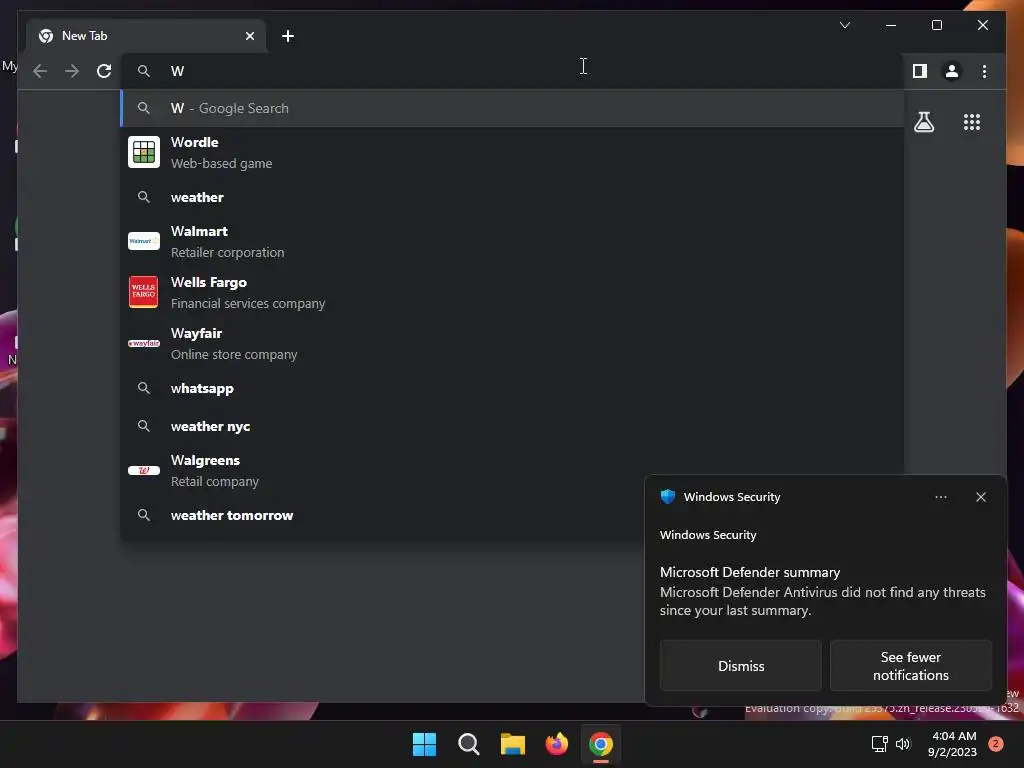Select the Wordle suggestion
This screenshot has width=1024, height=768.
tap(513, 152)
